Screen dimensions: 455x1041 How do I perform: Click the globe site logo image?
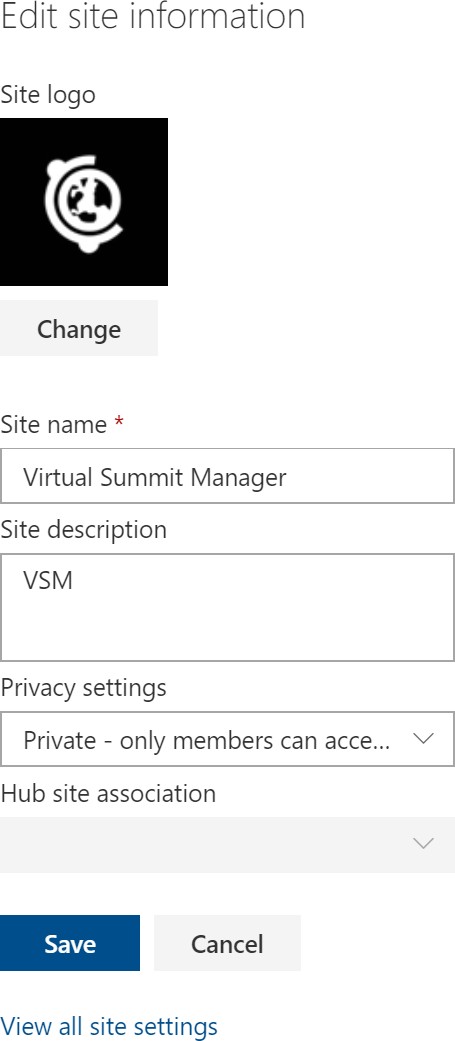(84, 202)
